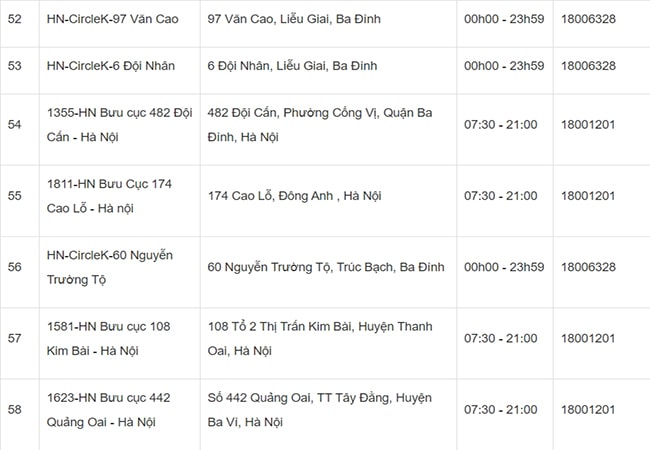The height and width of the screenshot is (450, 650).
Task: Select HN-CircleK-60 Nguyễn Trường Tộ name cell
Action: click(110, 267)
